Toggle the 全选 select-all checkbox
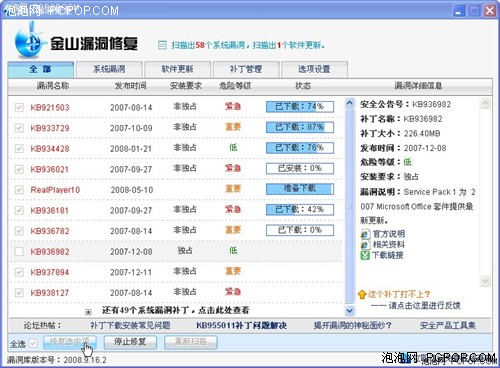The height and width of the screenshot is (368, 500). 33,343
